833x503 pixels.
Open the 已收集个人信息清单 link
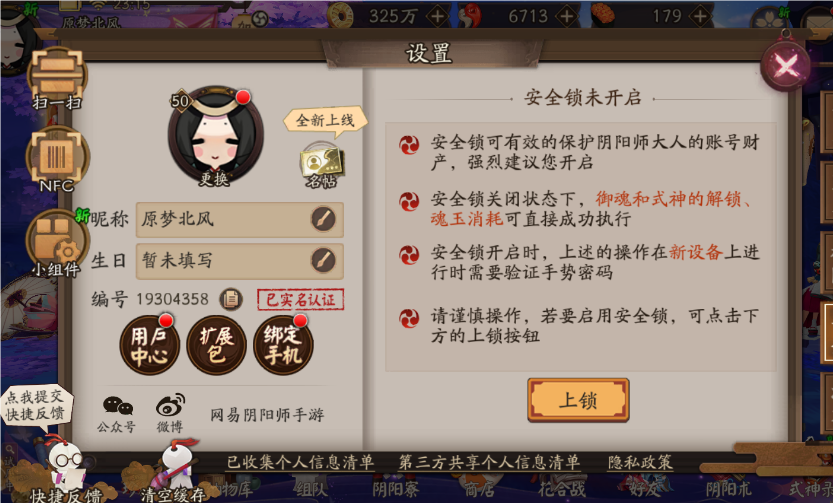pyautogui.click(x=301, y=462)
